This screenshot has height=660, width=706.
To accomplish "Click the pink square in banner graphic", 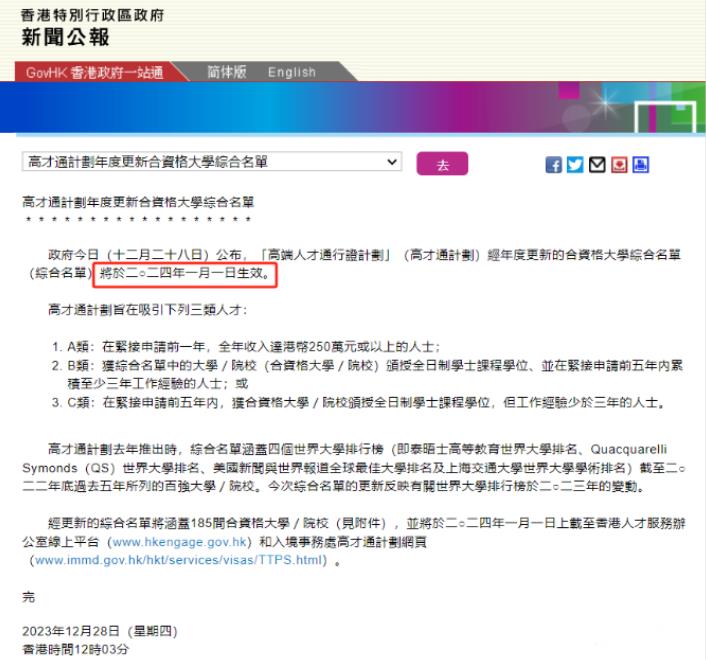I will point(569,91).
